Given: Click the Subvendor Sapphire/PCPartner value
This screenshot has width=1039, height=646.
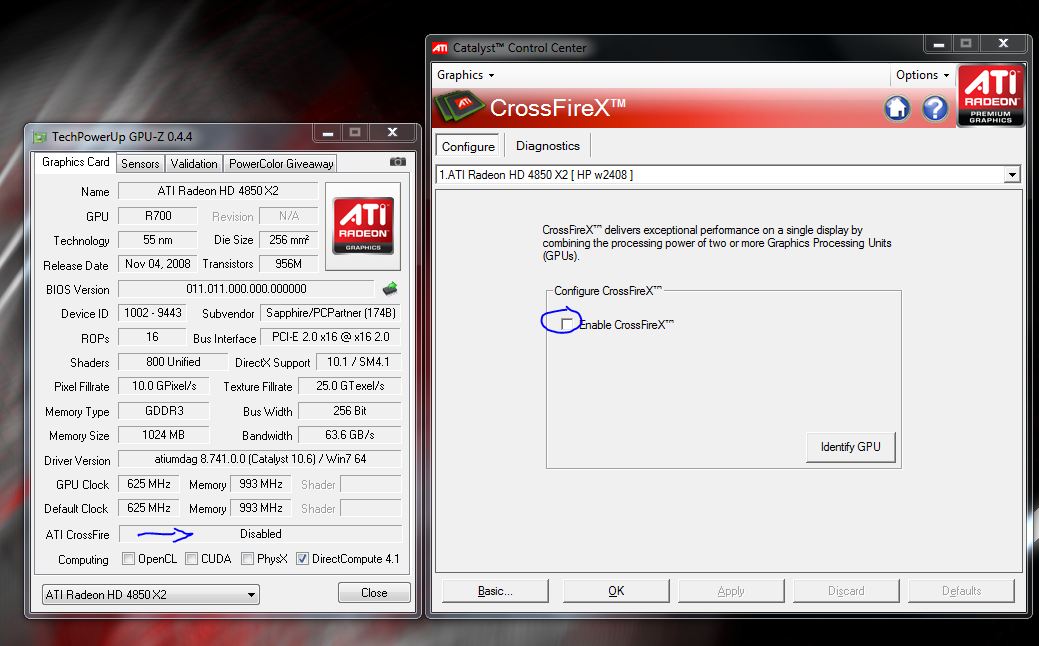Looking at the screenshot, I should pos(331,313).
